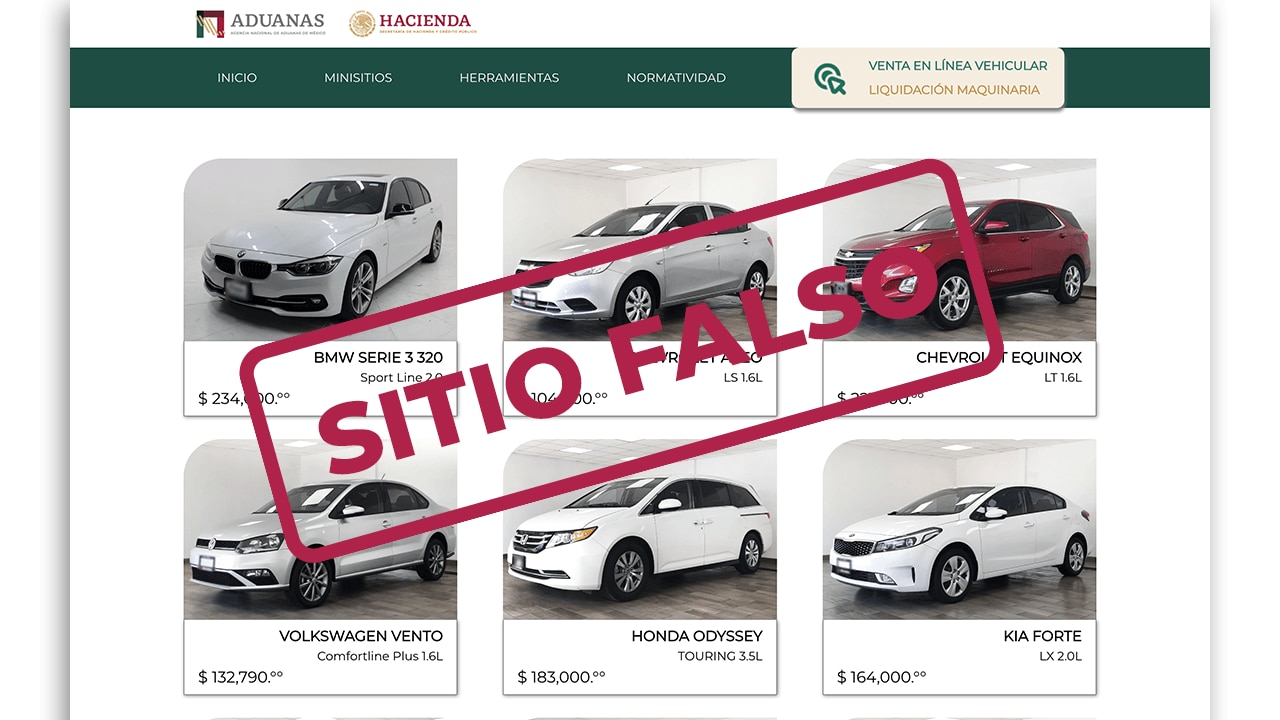Open the Minisitios menu

pyautogui.click(x=358, y=78)
